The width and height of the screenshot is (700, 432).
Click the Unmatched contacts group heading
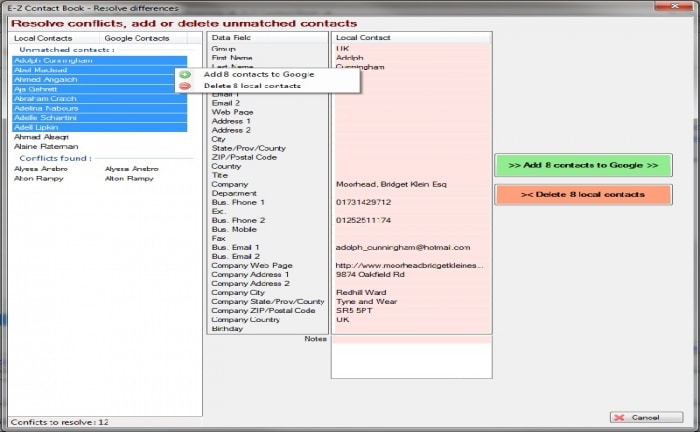[x=67, y=50]
